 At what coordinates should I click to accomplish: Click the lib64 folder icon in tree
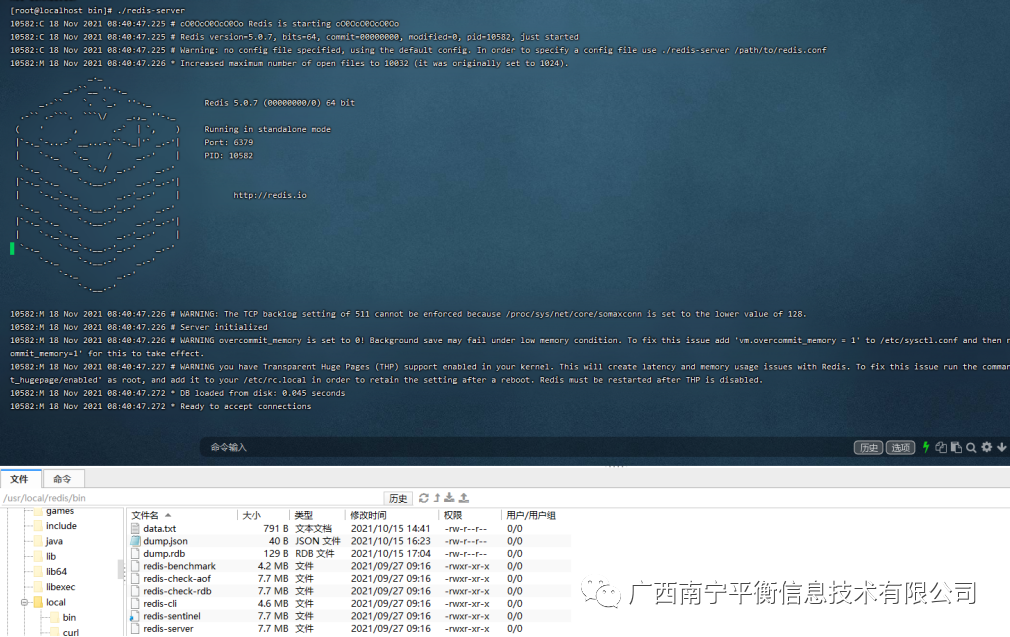point(38,571)
